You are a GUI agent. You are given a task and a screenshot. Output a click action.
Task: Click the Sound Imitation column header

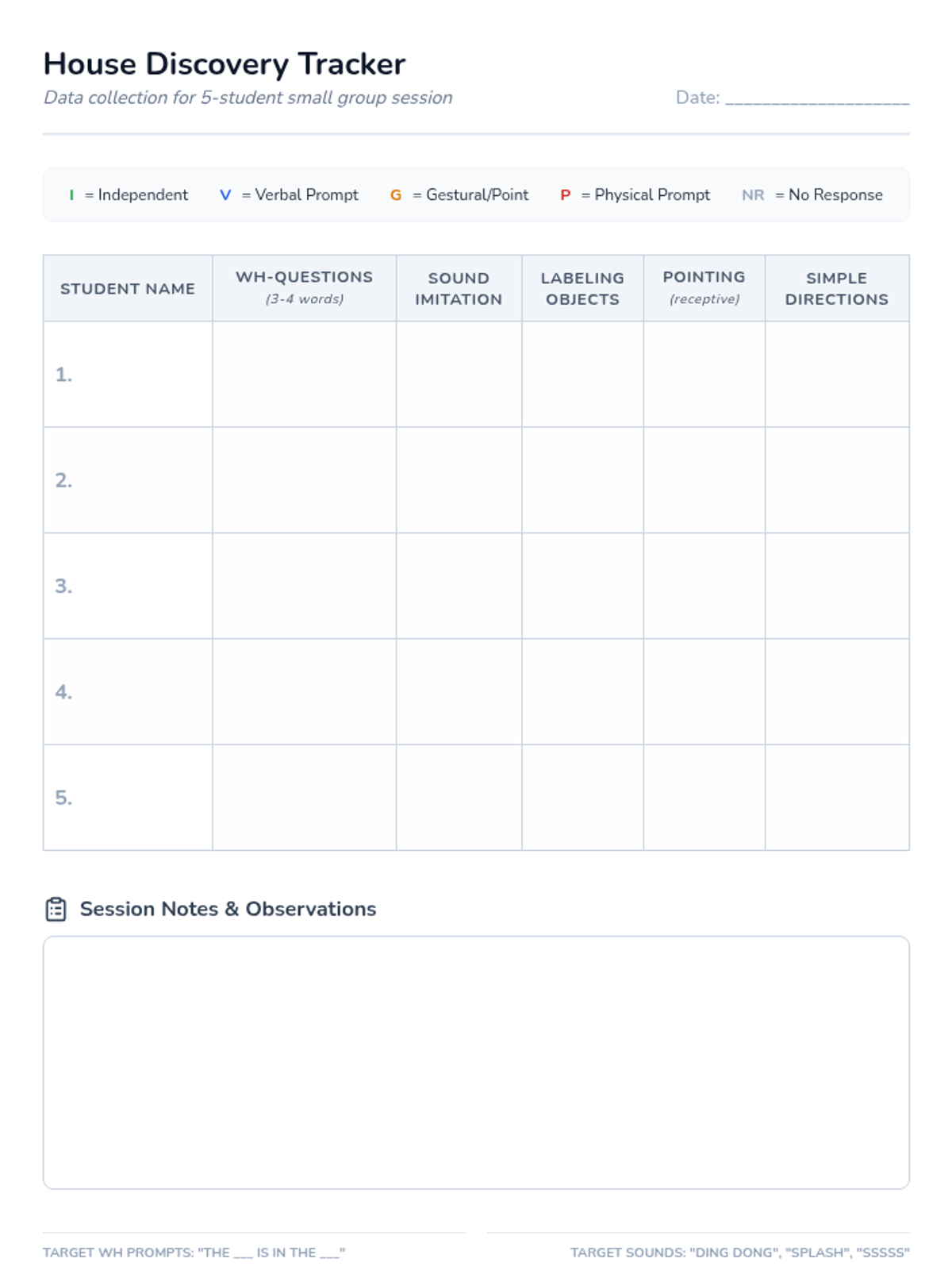[x=459, y=288]
